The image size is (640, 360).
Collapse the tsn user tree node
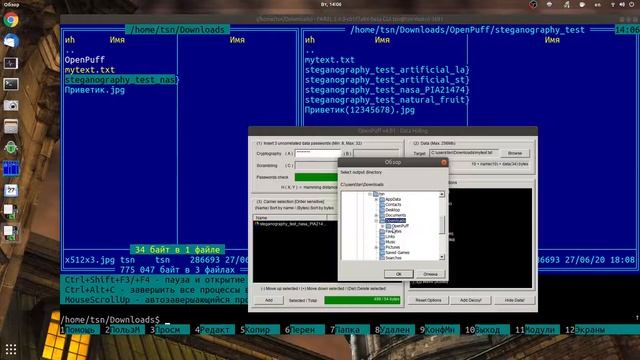pos(370,194)
